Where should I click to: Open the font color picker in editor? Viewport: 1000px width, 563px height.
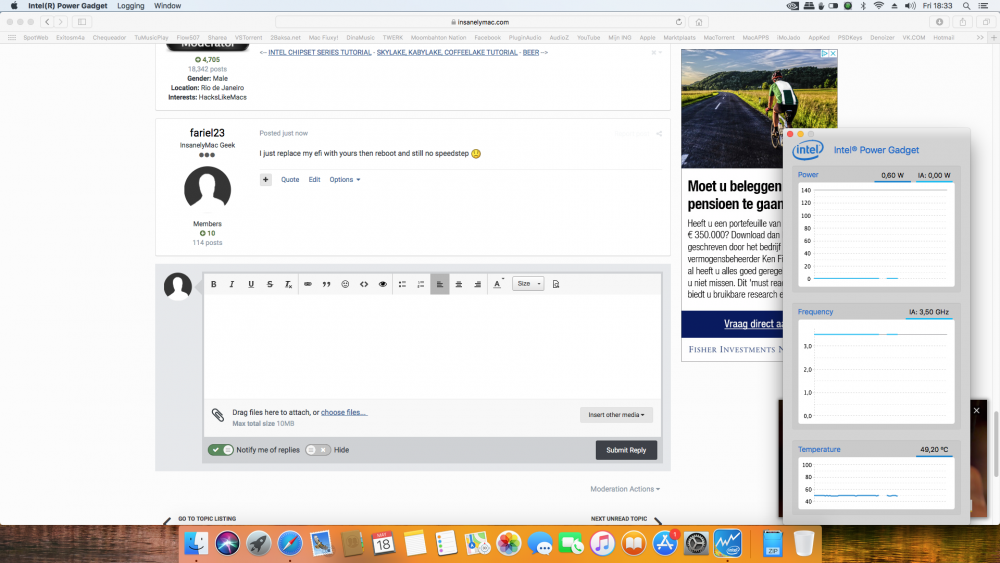pos(497,284)
